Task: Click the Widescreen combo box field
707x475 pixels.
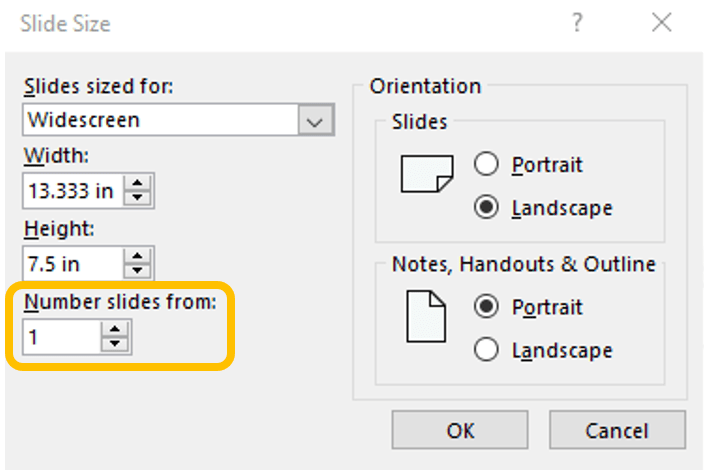Action: (160, 120)
